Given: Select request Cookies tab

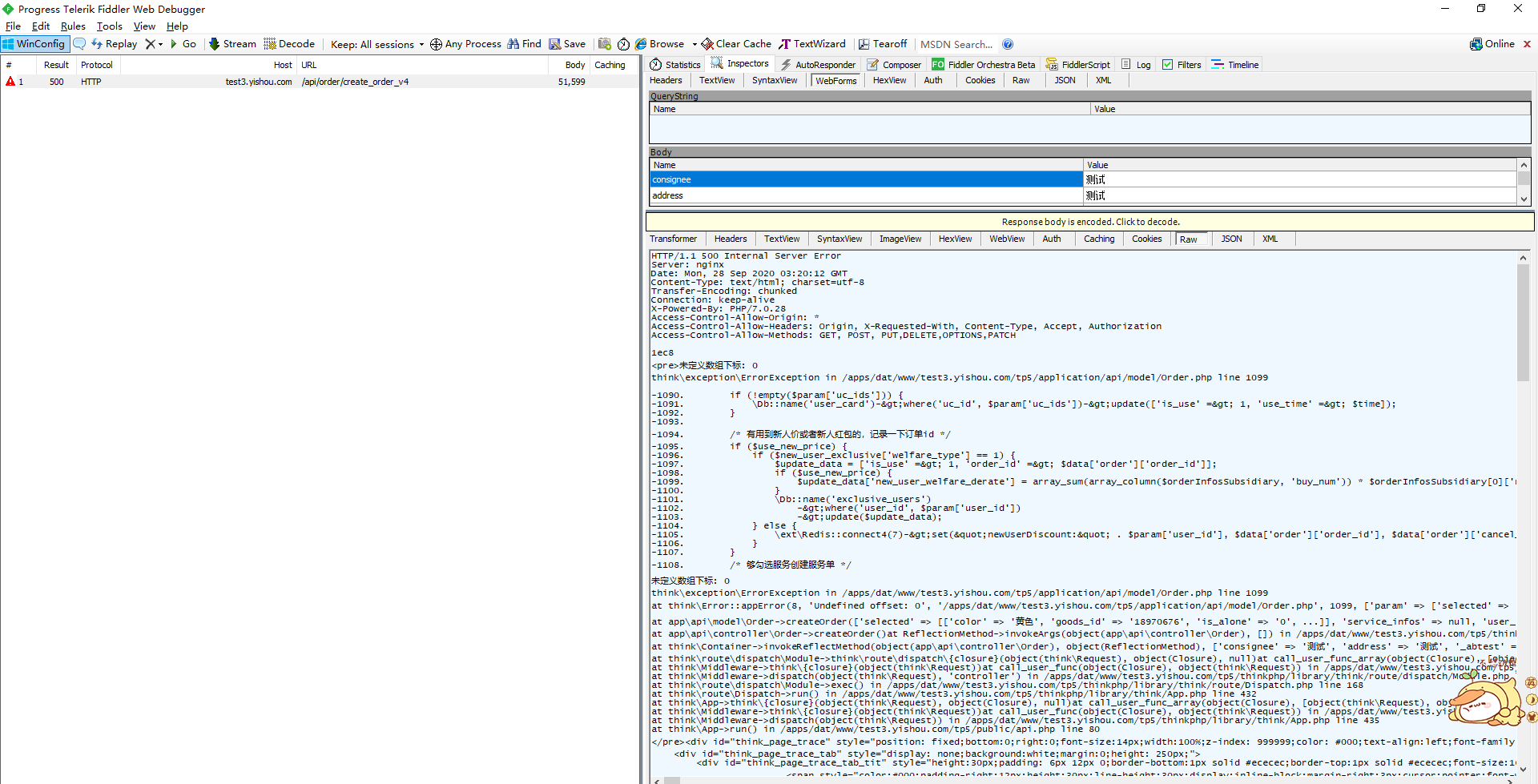Looking at the screenshot, I should coord(980,80).
